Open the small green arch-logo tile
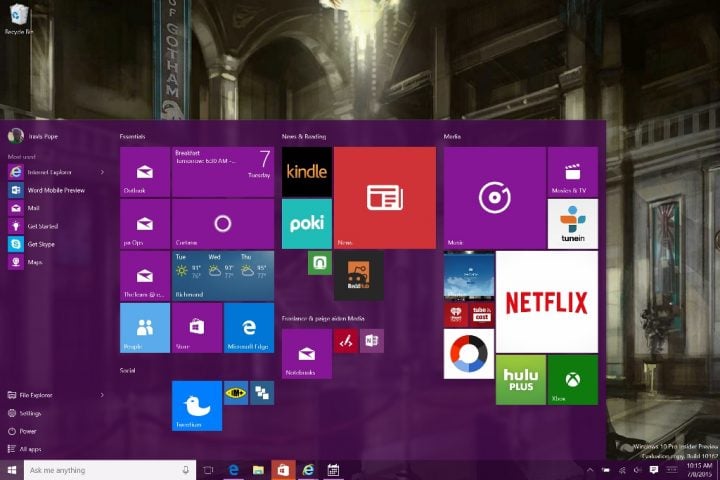This screenshot has height=480, width=720. pos(320,263)
